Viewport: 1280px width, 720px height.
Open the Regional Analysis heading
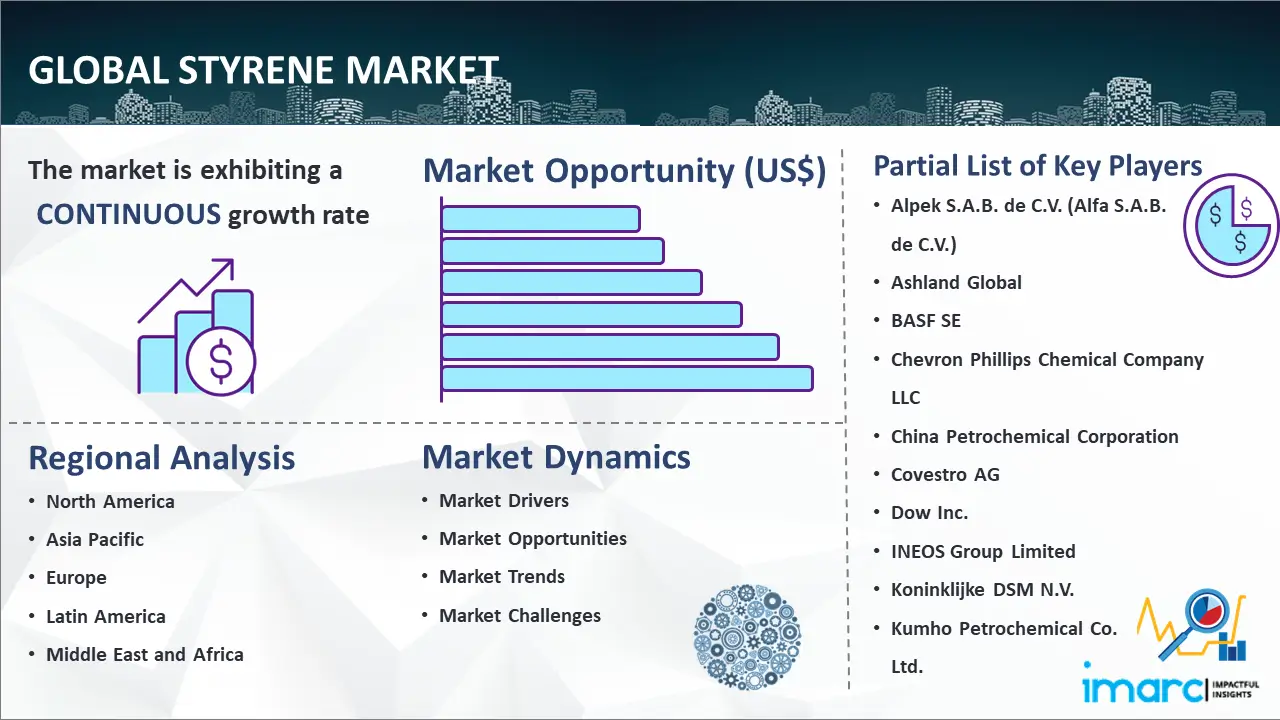161,458
